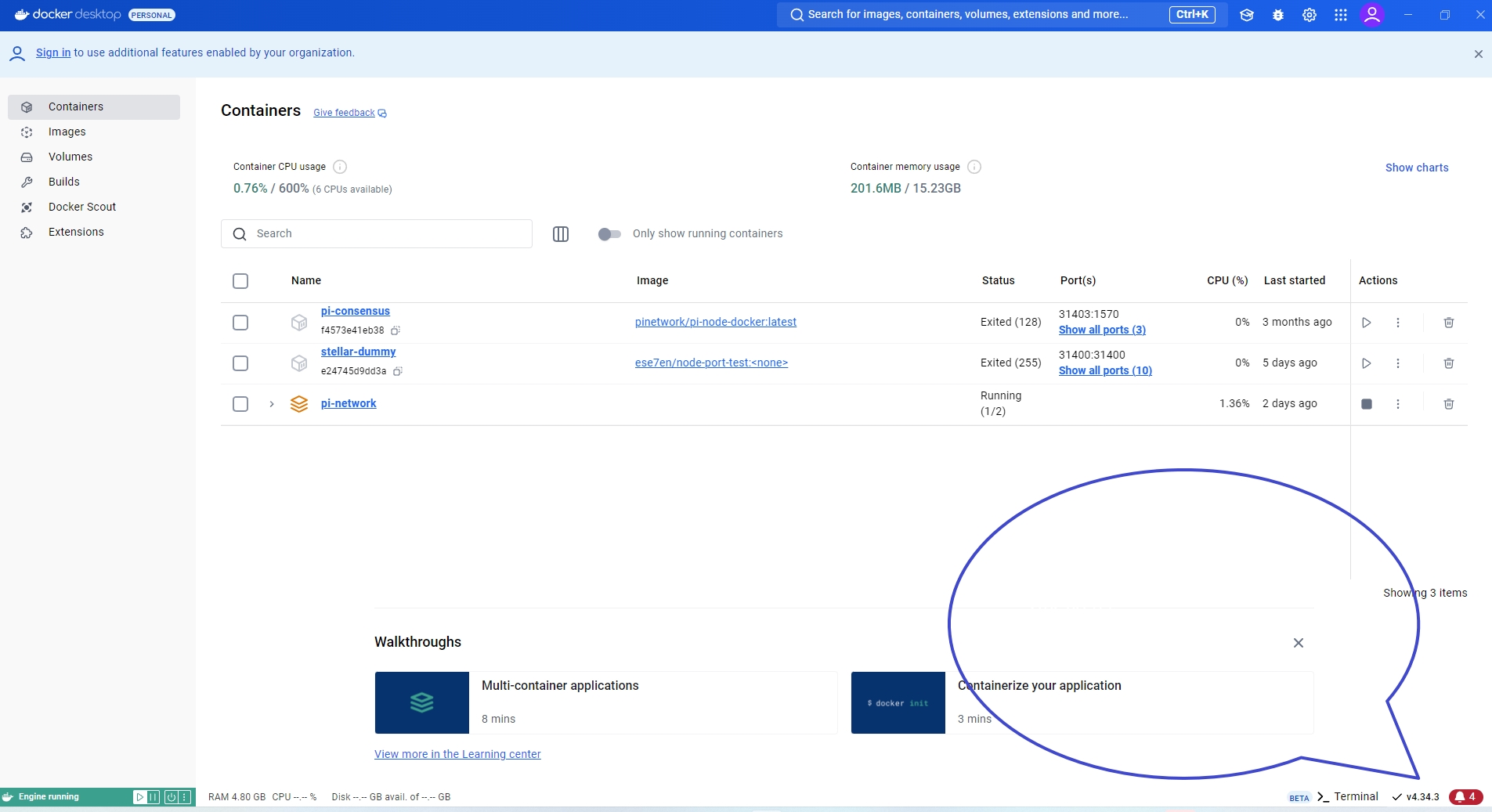Open the apps grid icon

1341,15
